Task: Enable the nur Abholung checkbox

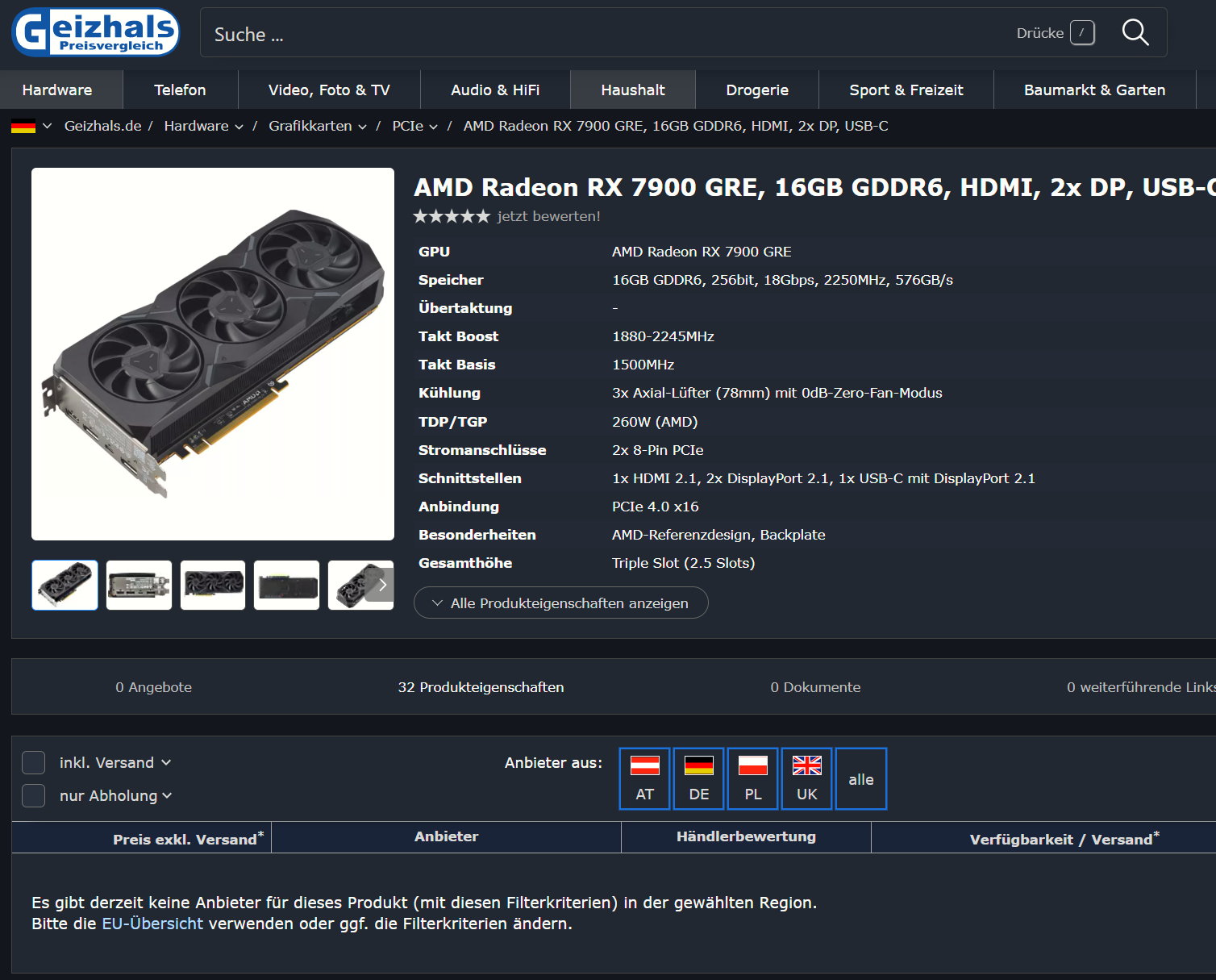Action: point(33,795)
